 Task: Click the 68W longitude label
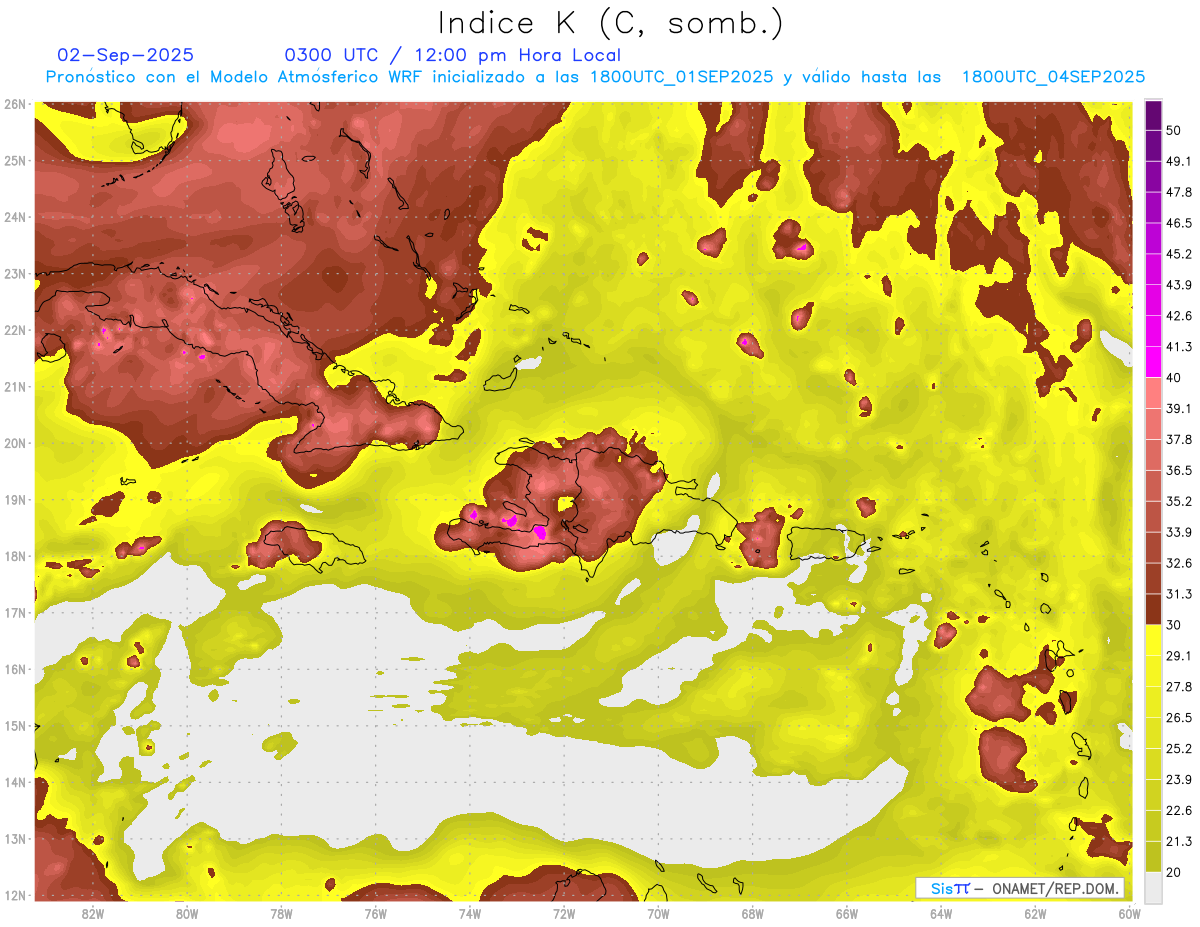[752, 913]
